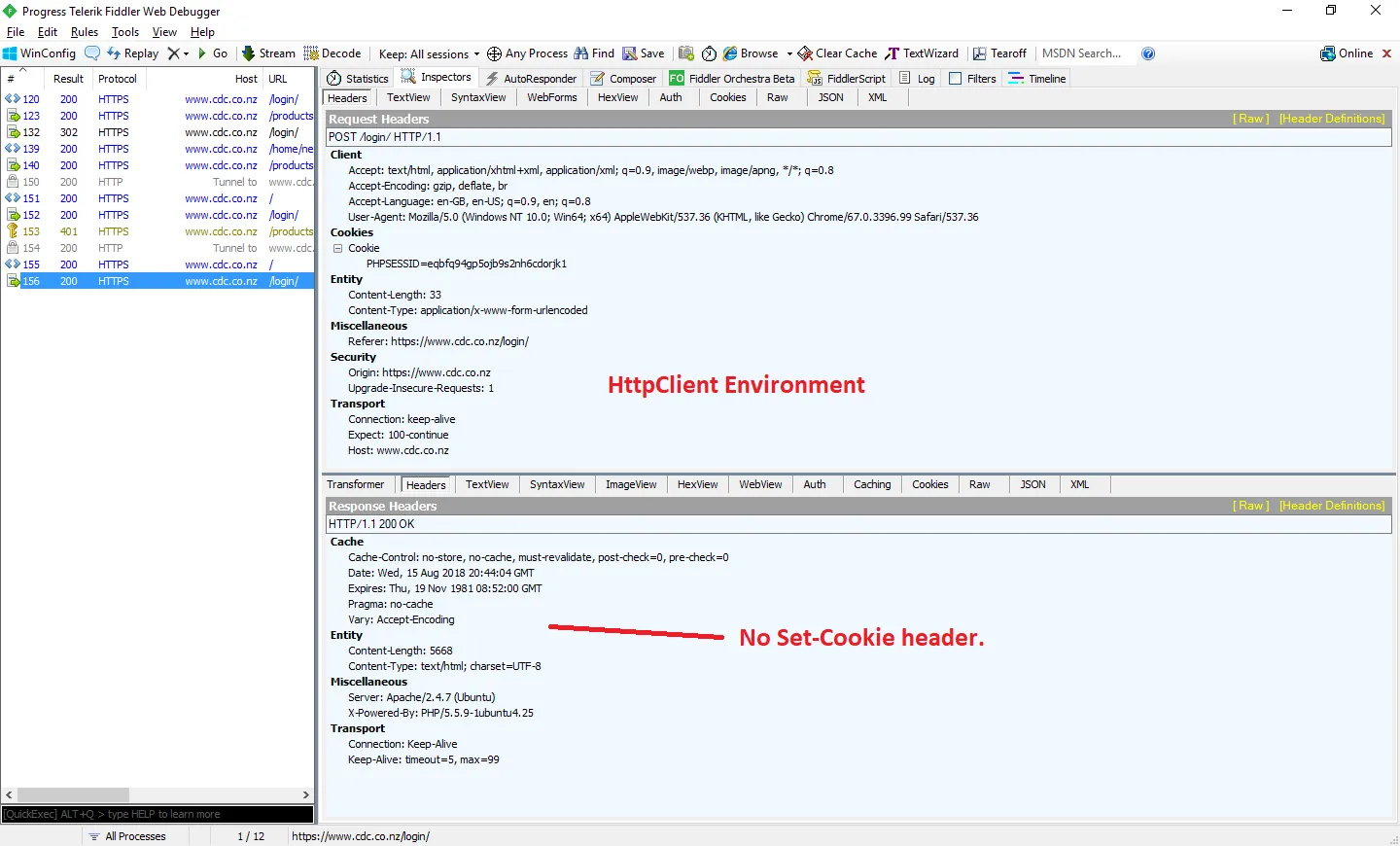Screen dimensions: 1400x846
Task: Open the Fiddler Orchestra Beta tab
Action: [732, 79]
